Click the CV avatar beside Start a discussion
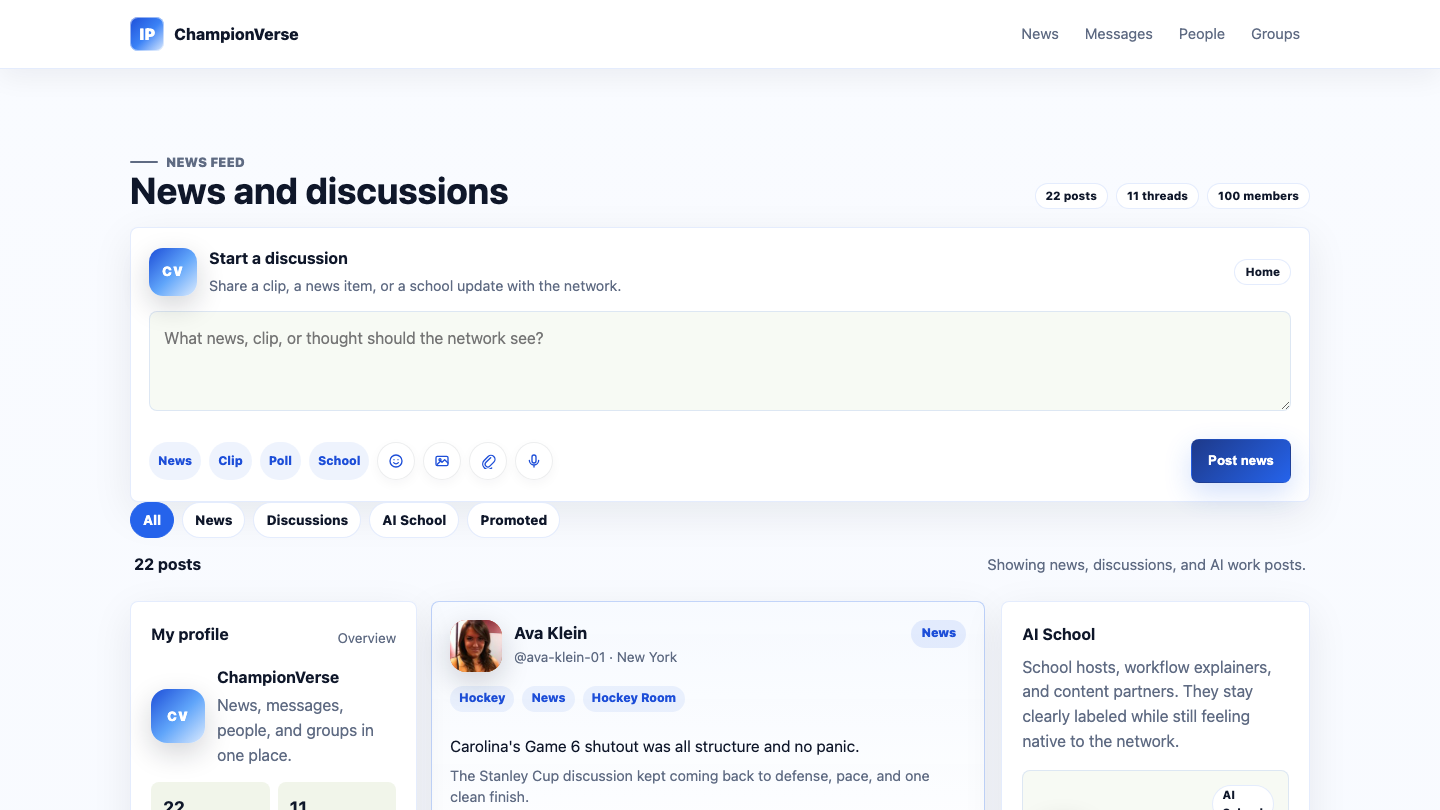Image resolution: width=1440 pixels, height=810 pixels. (x=173, y=272)
